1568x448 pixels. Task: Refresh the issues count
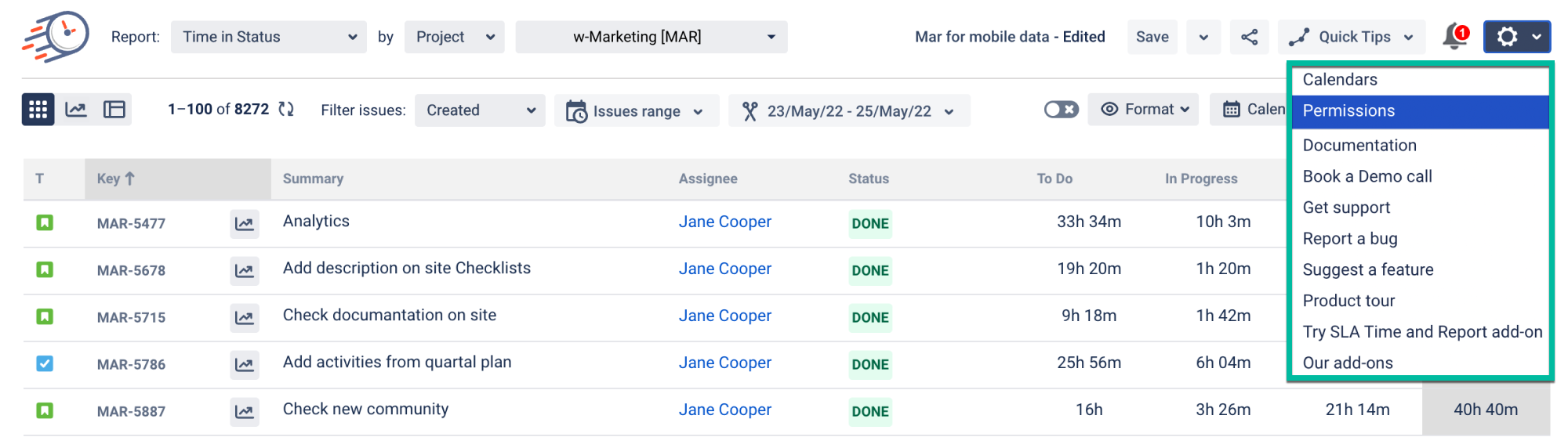coord(287,110)
